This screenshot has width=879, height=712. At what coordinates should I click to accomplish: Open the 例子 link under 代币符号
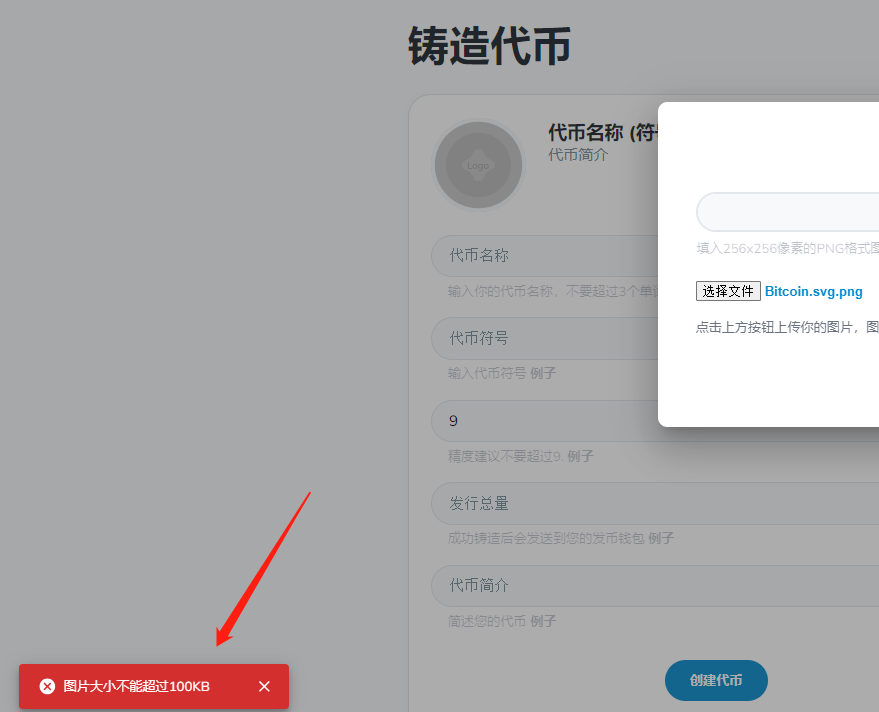[543, 373]
